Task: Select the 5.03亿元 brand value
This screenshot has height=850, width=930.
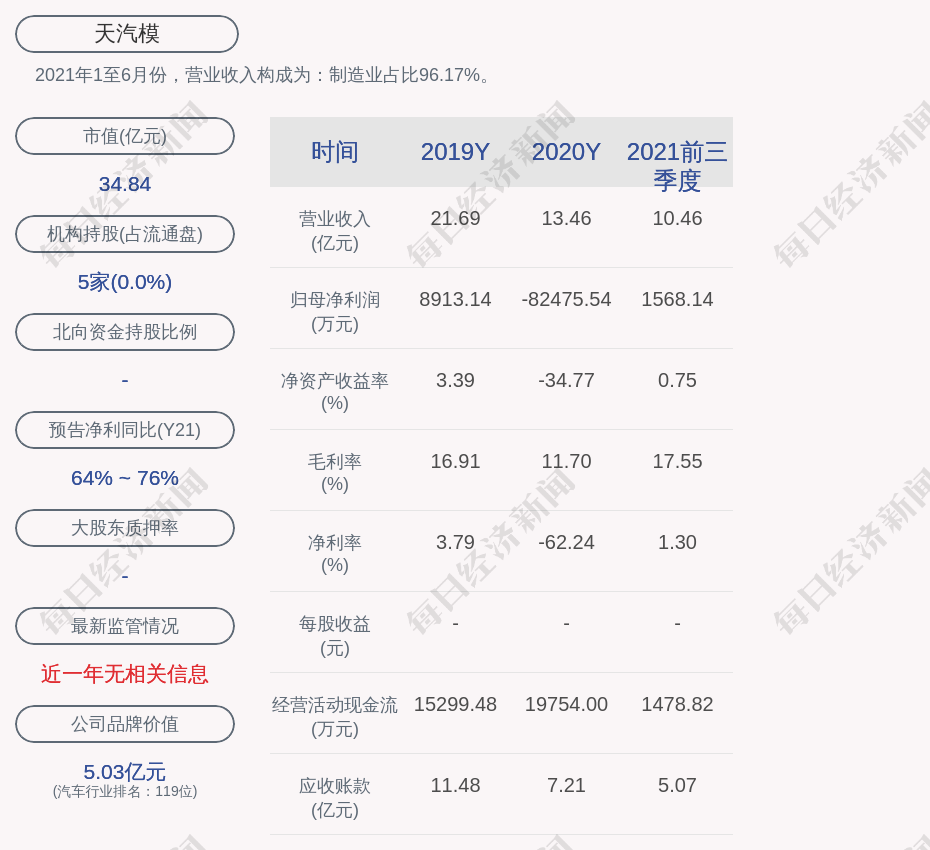Action: tap(125, 772)
